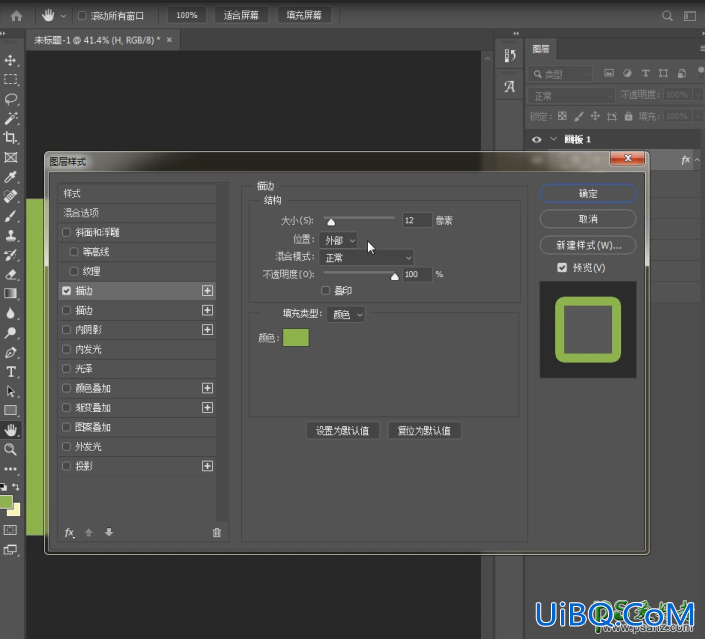Select the Eraser tool

10,274
